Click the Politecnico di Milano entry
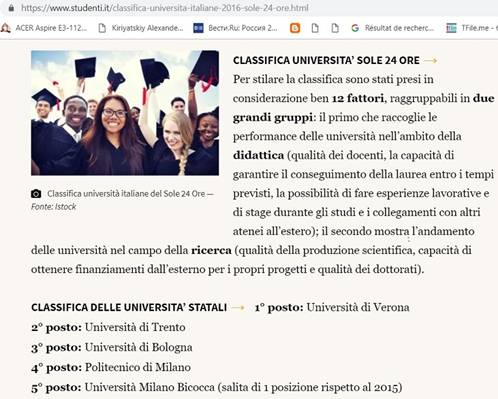Viewport: 498px width, 399px height. [x=138, y=367]
